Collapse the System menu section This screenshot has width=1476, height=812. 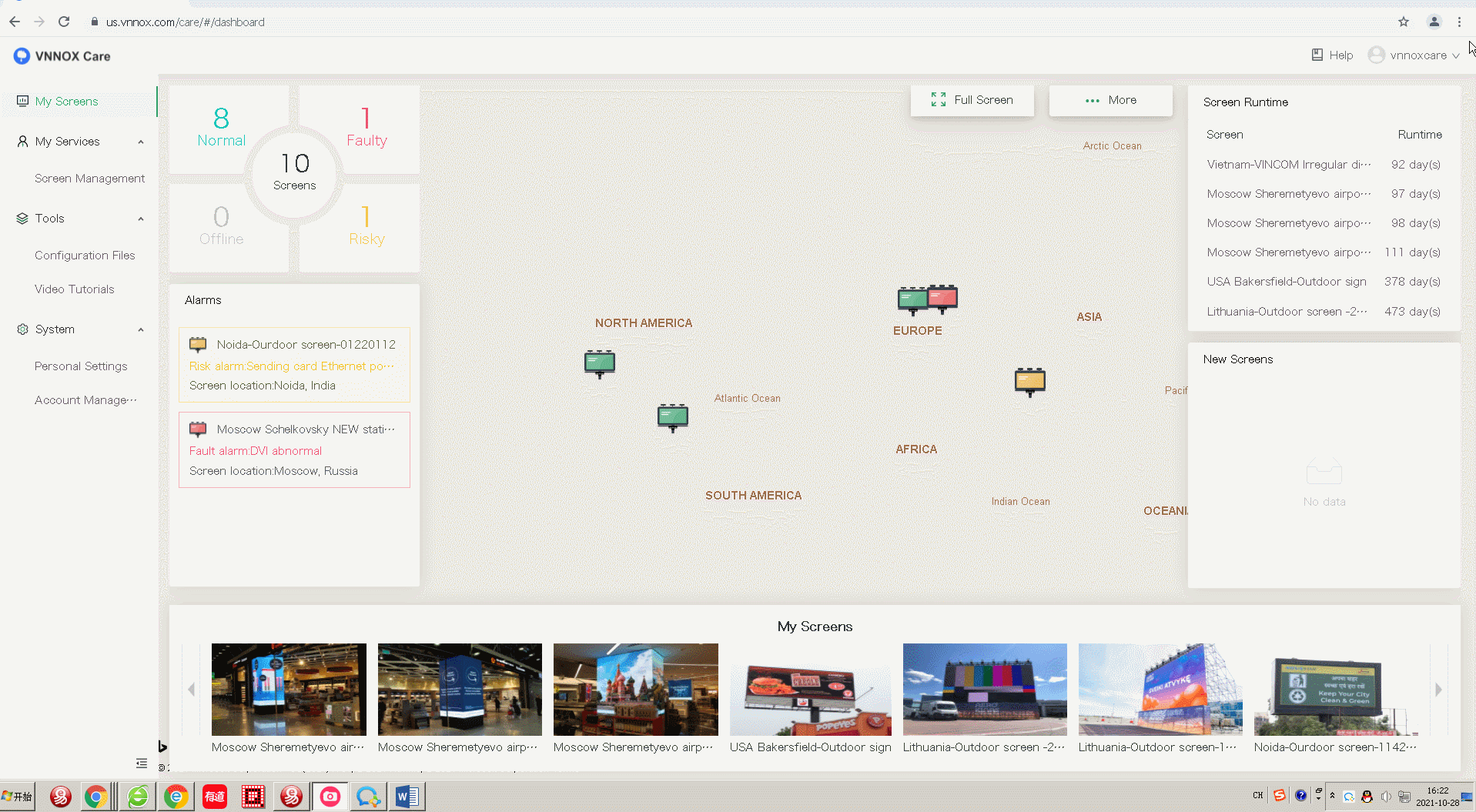(x=141, y=329)
